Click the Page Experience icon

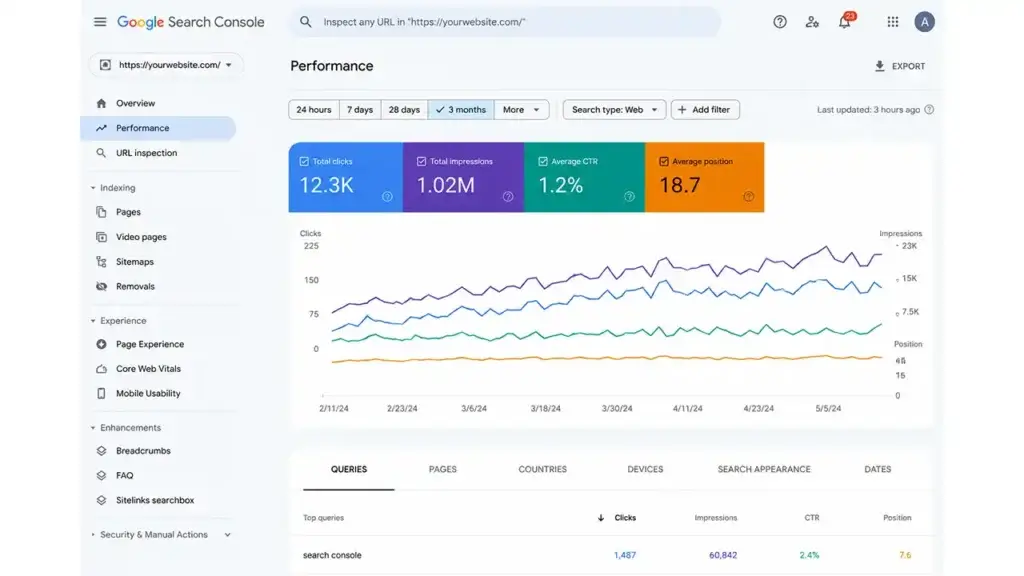pos(101,344)
